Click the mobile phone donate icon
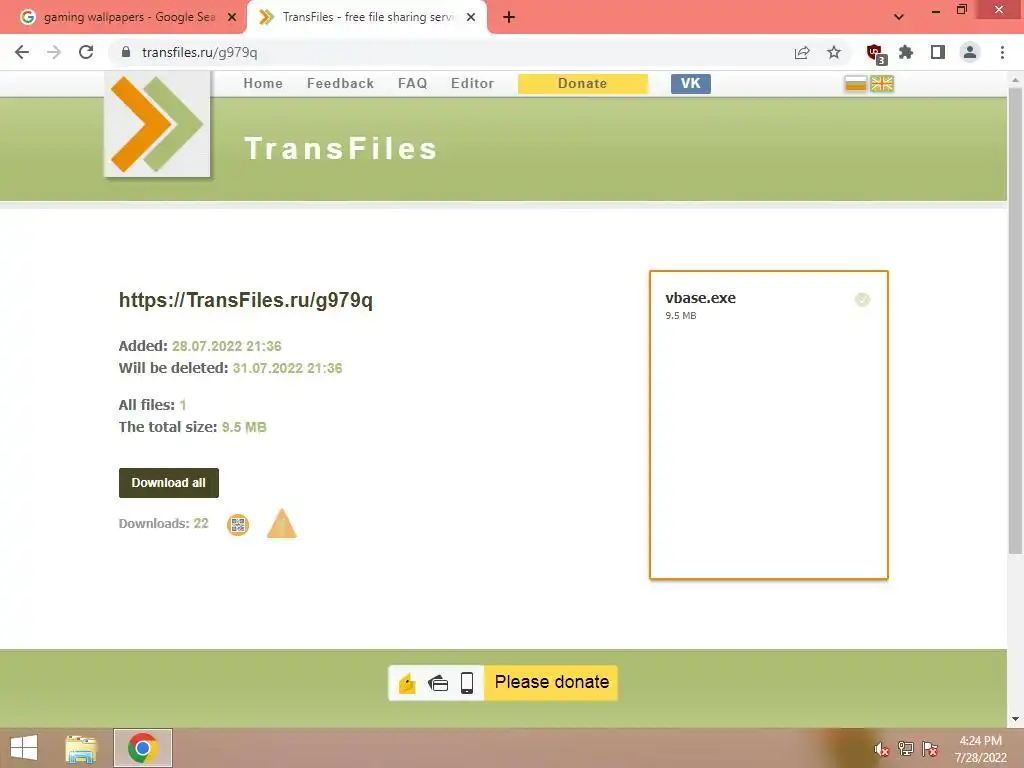This screenshot has width=1024, height=768. pos(467,683)
